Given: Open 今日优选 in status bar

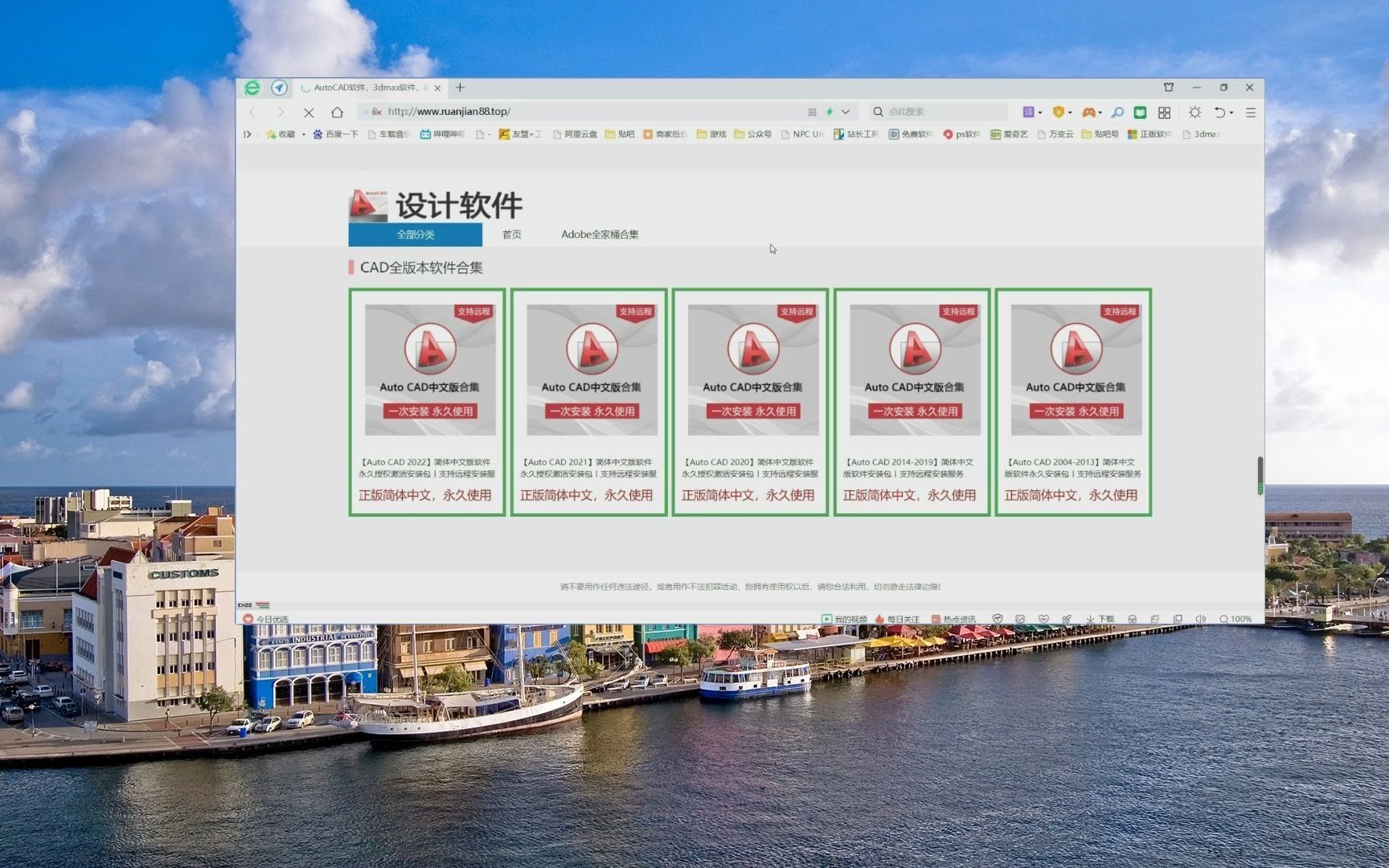Looking at the screenshot, I should tap(265, 619).
